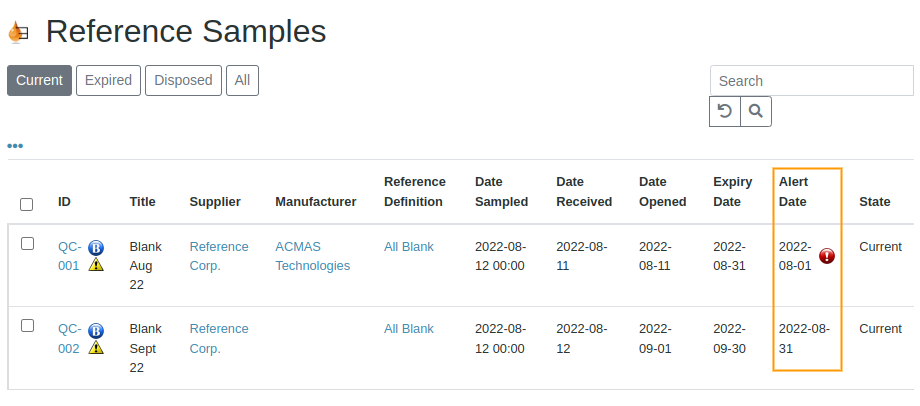Show All reference samples tab
The image size is (920, 406).
tap(242, 80)
